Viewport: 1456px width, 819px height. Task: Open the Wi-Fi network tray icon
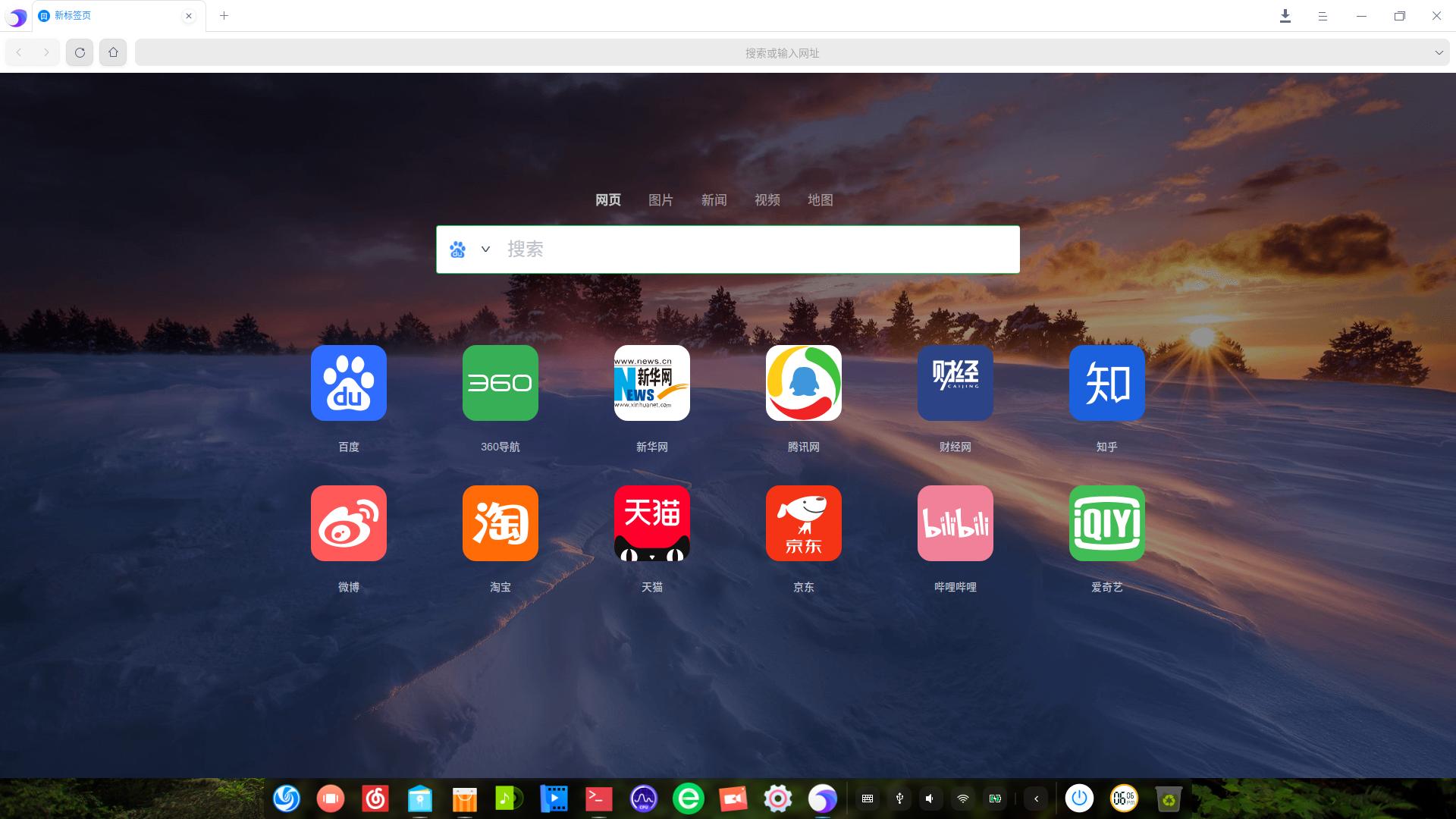point(962,799)
